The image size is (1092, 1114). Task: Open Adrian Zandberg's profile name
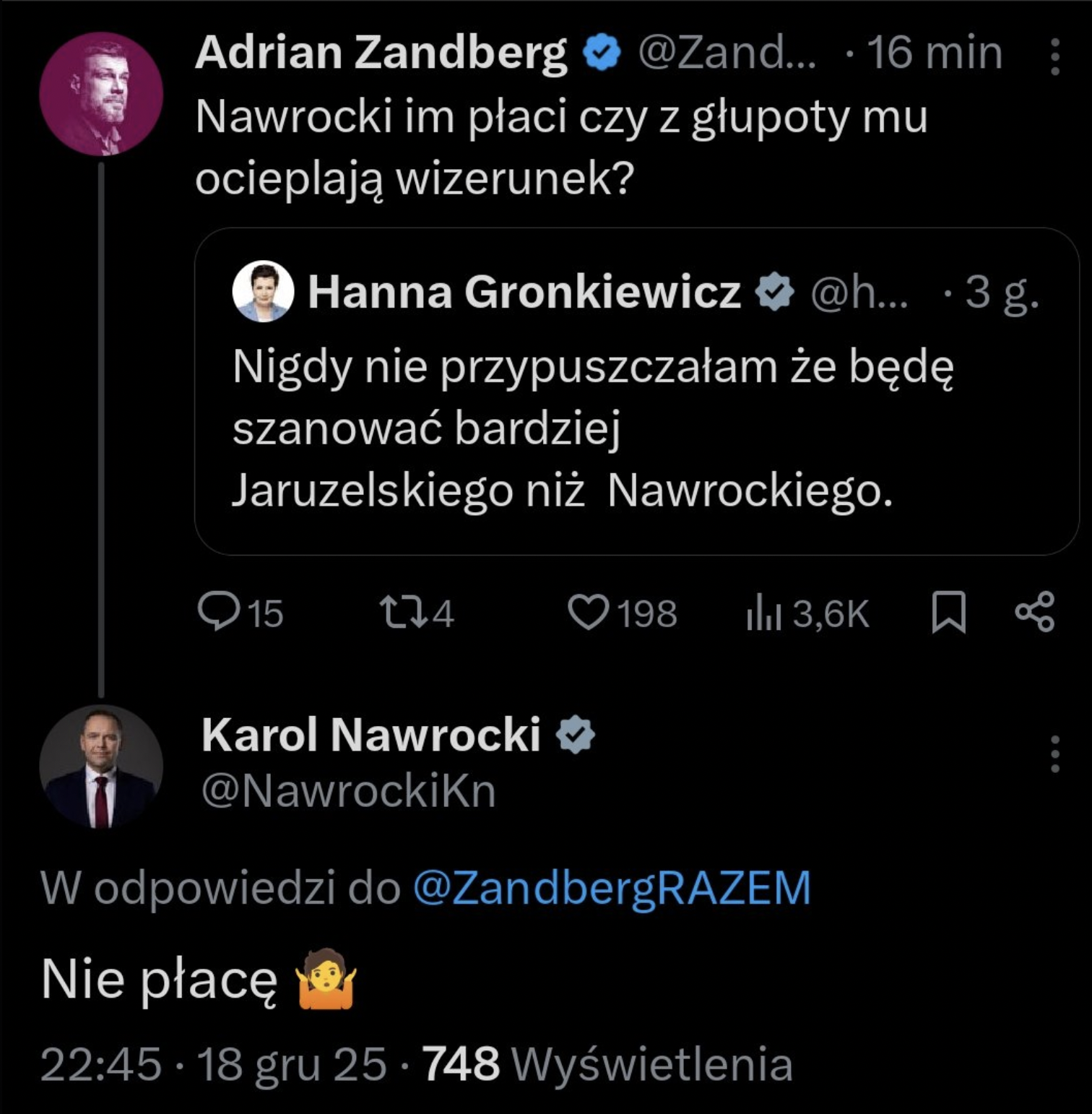pyautogui.click(x=381, y=53)
